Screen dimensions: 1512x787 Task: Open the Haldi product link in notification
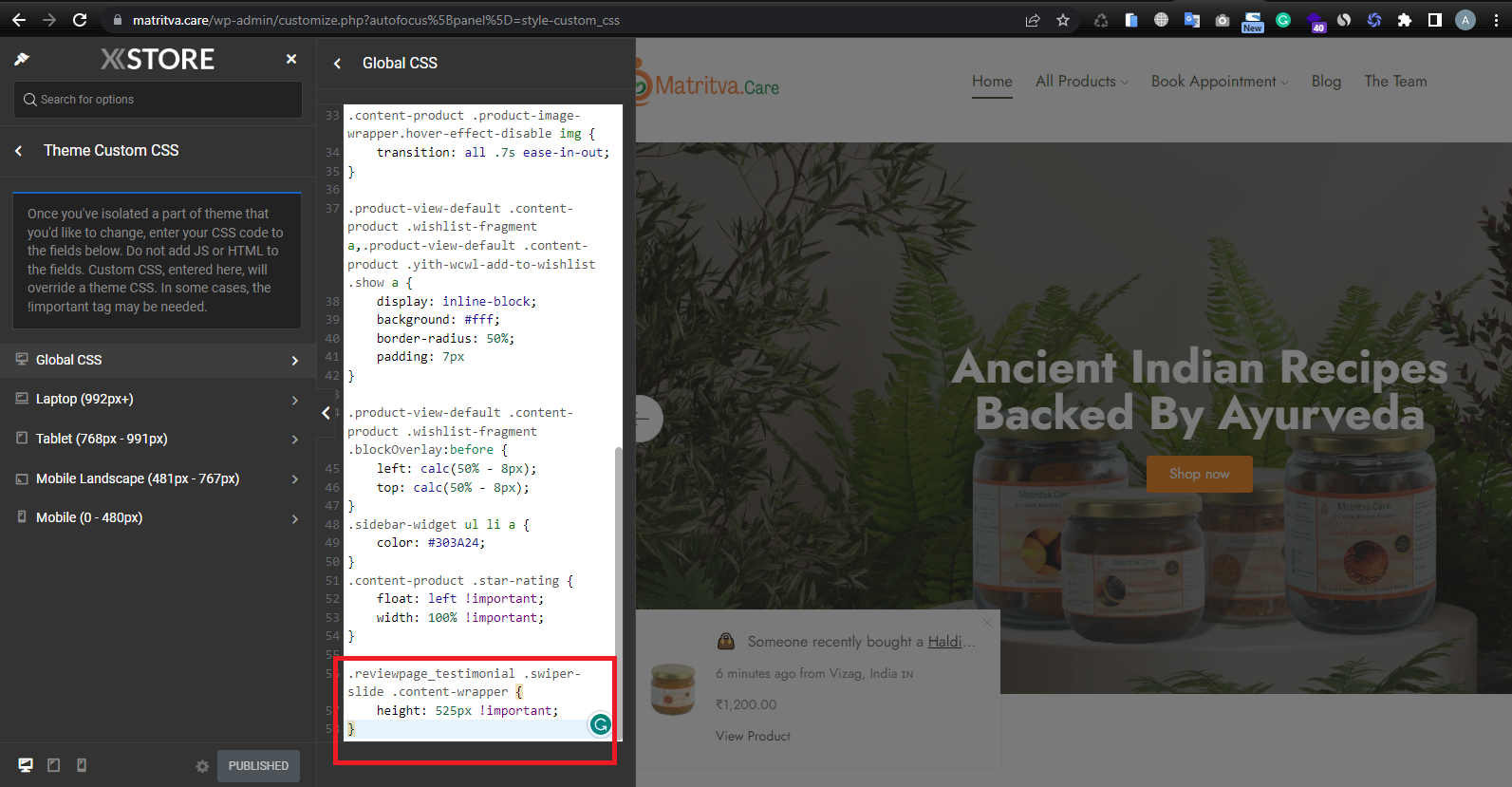pos(951,642)
